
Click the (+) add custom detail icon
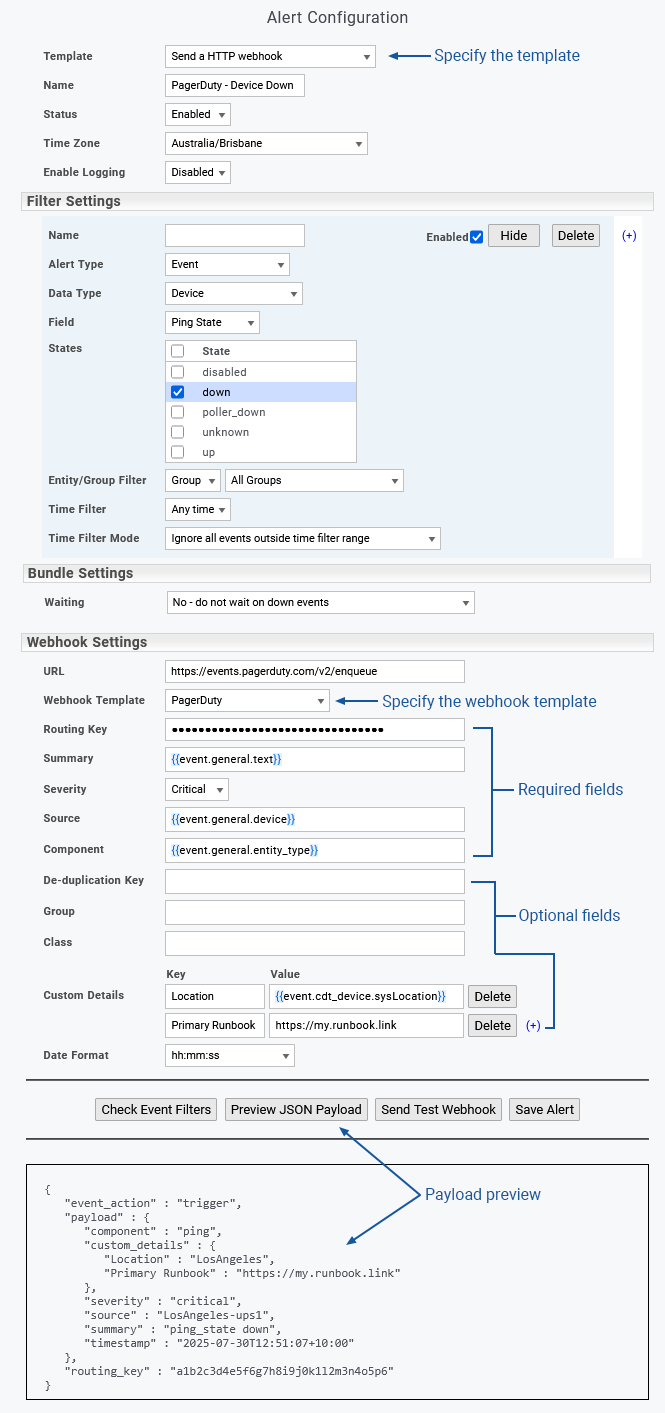coord(533,1026)
